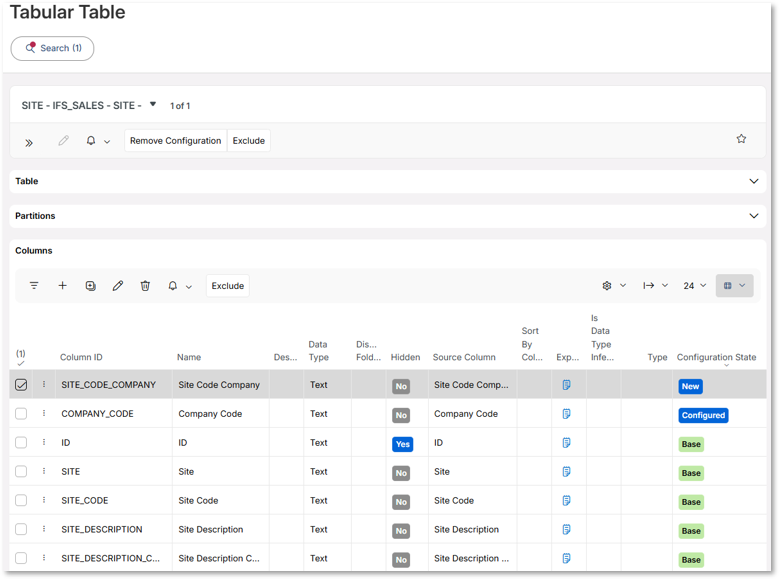The image size is (780, 580).
Task: Open the Columns list filter icon
Action: coord(34,286)
